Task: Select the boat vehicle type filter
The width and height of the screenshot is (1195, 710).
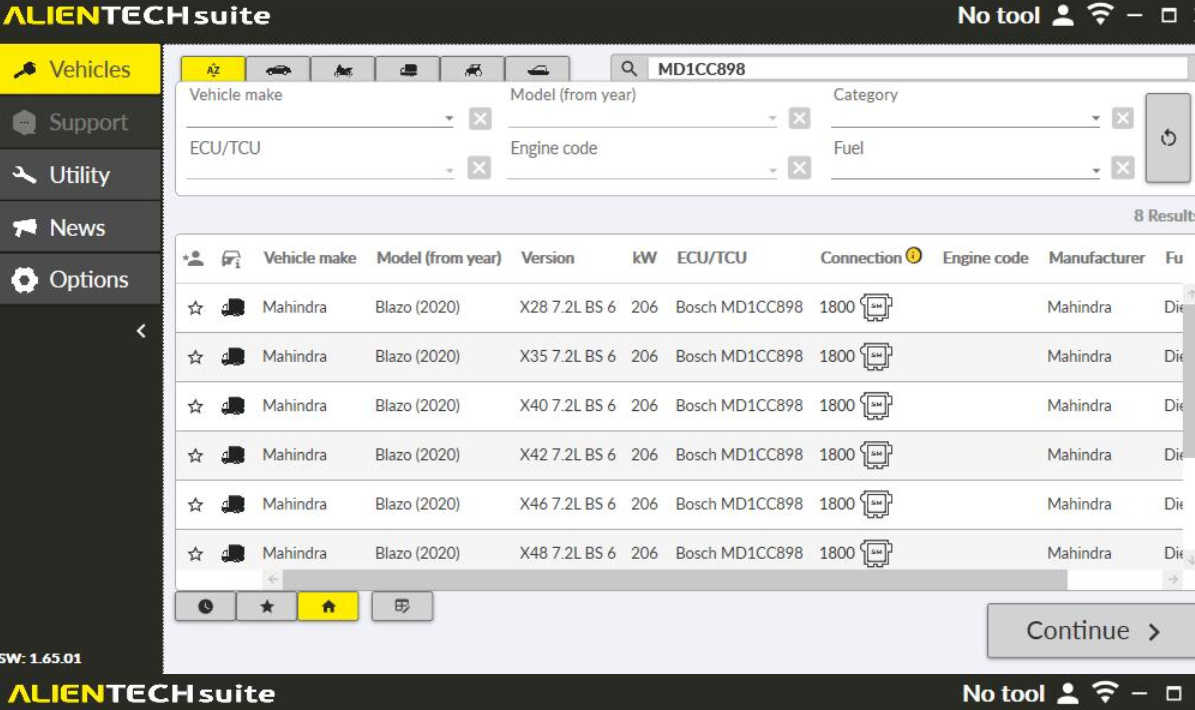Action: 540,68
